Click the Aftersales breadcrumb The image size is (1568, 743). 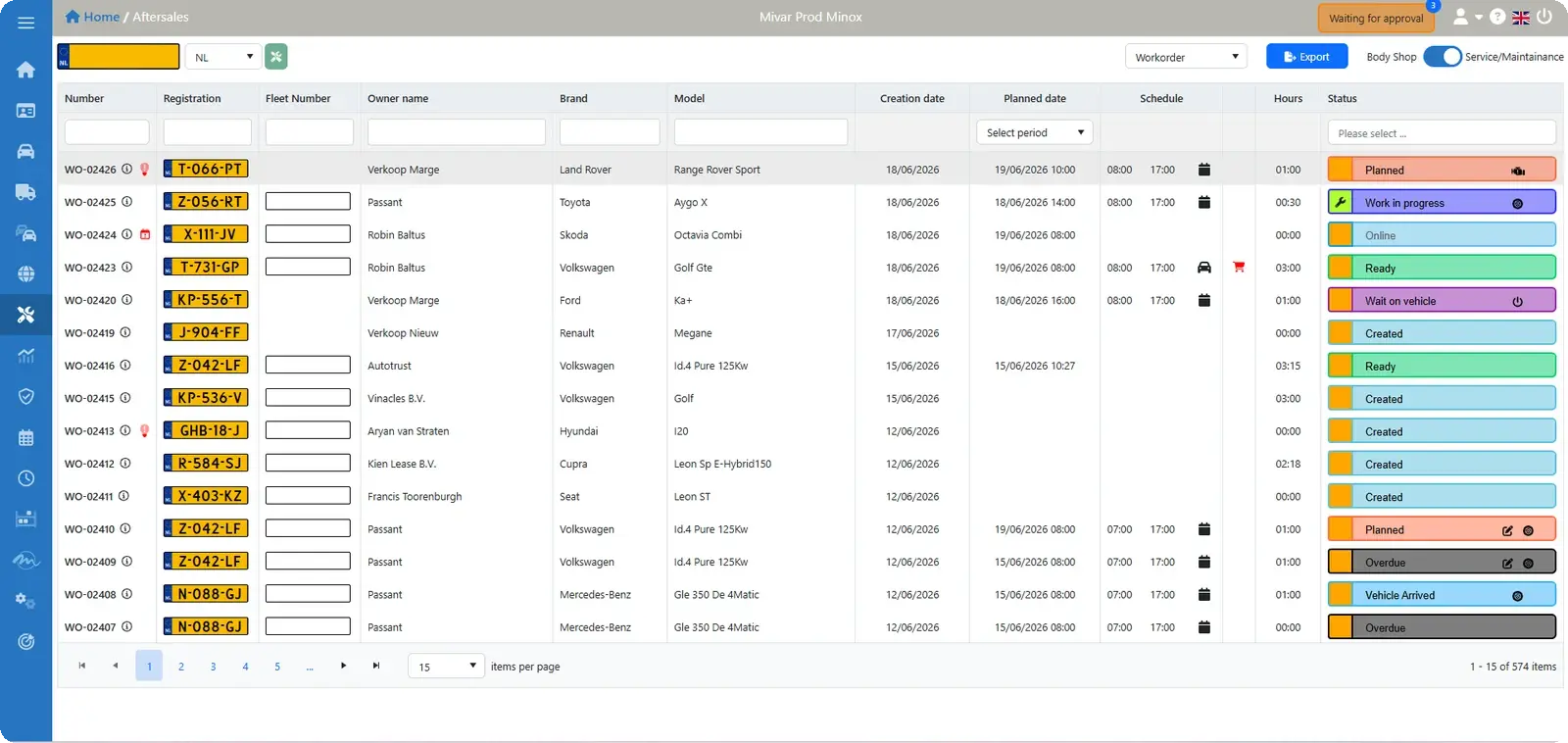161,17
